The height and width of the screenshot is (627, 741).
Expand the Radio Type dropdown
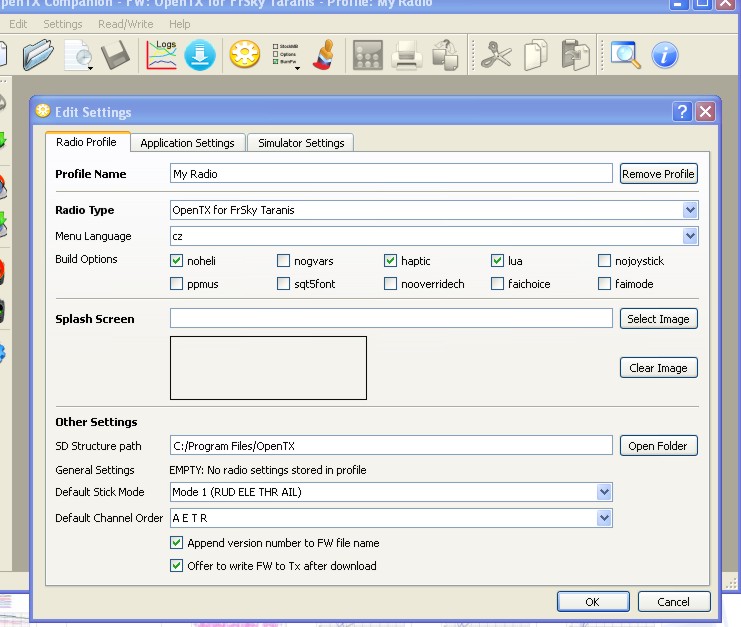coord(690,210)
